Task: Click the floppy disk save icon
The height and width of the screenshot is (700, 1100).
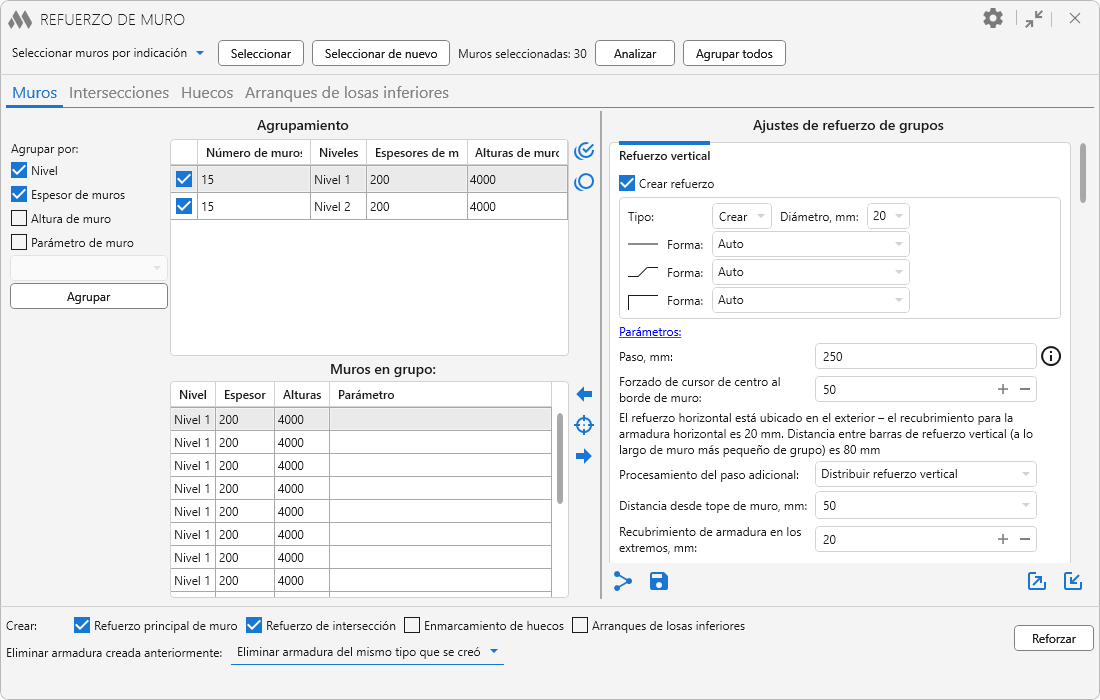Action: coord(659,581)
